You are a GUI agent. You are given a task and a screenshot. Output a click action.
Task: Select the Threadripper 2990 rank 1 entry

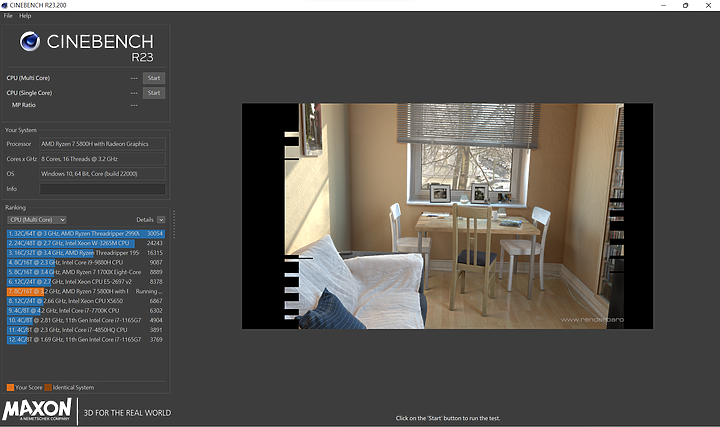click(85, 234)
